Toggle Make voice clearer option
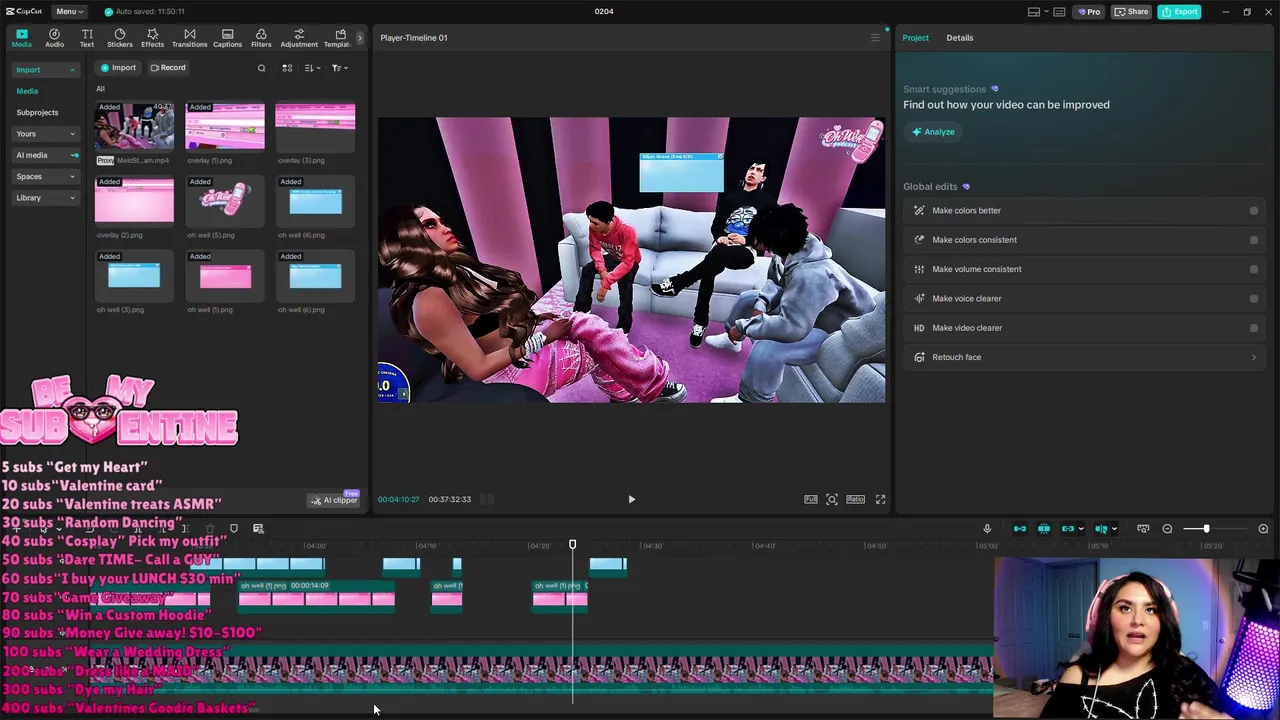The height and width of the screenshot is (720, 1280). click(1253, 298)
